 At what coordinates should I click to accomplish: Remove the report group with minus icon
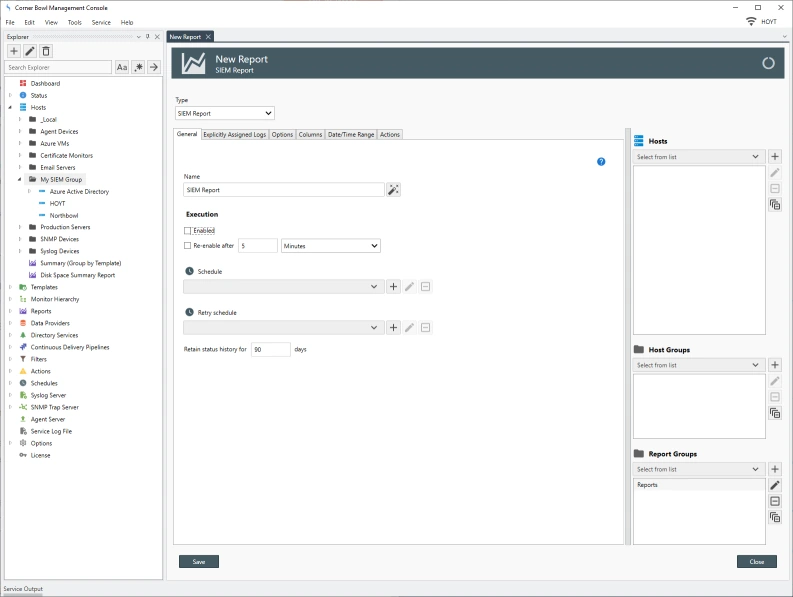[x=774, y=501]
